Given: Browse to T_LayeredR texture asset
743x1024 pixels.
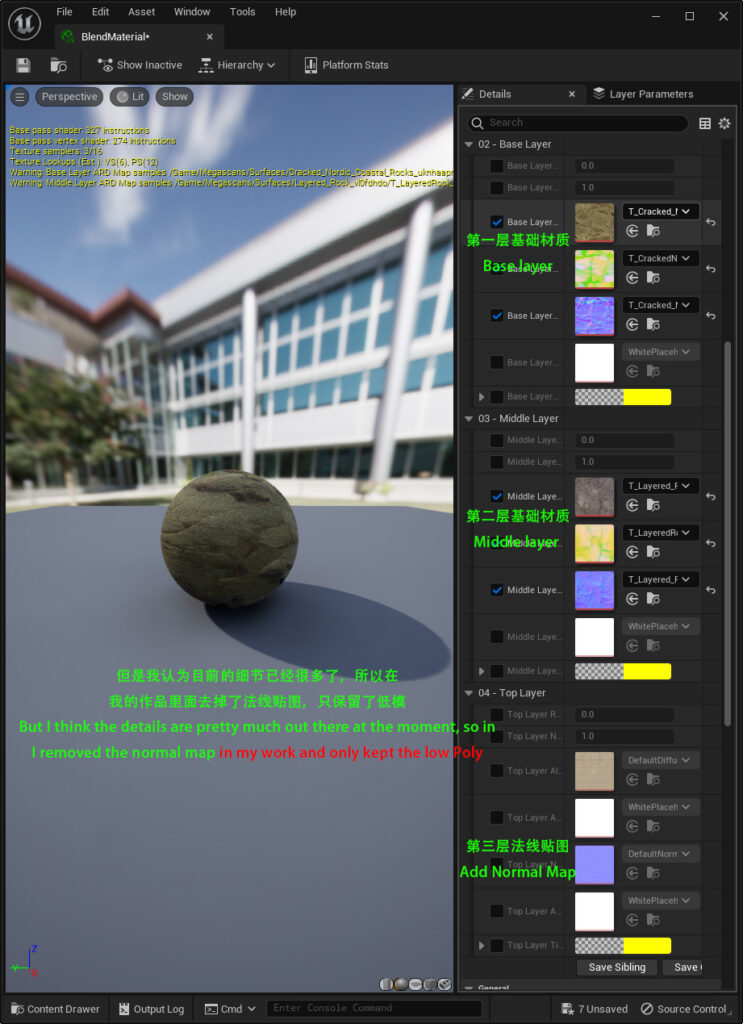Looking at the screenshot, I should coord(653,552).
